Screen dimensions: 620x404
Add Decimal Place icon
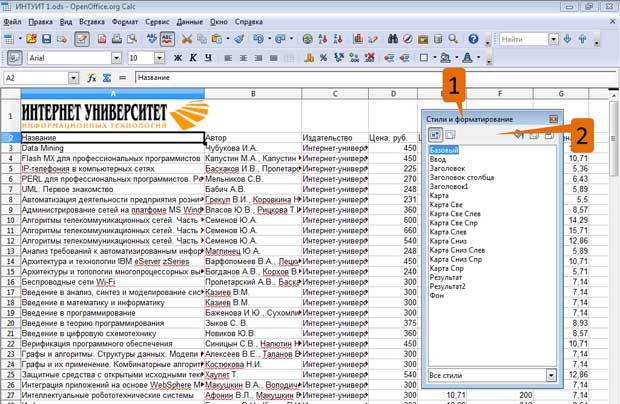click(x=354, y=58)
